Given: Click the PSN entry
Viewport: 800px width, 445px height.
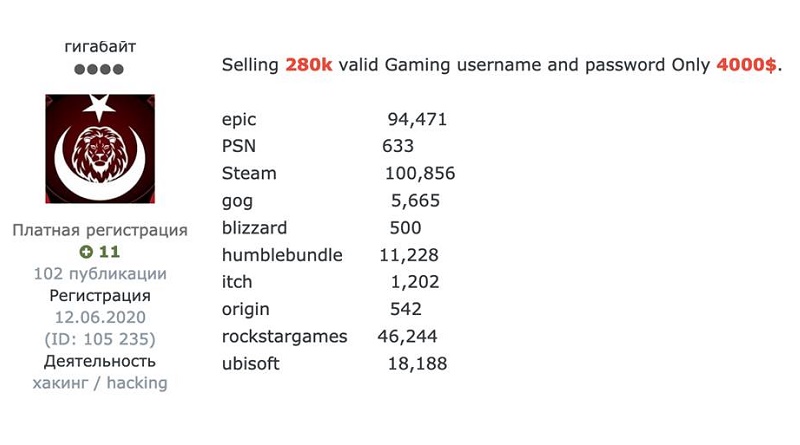Looking at the screenshot, I should [239, 146].
